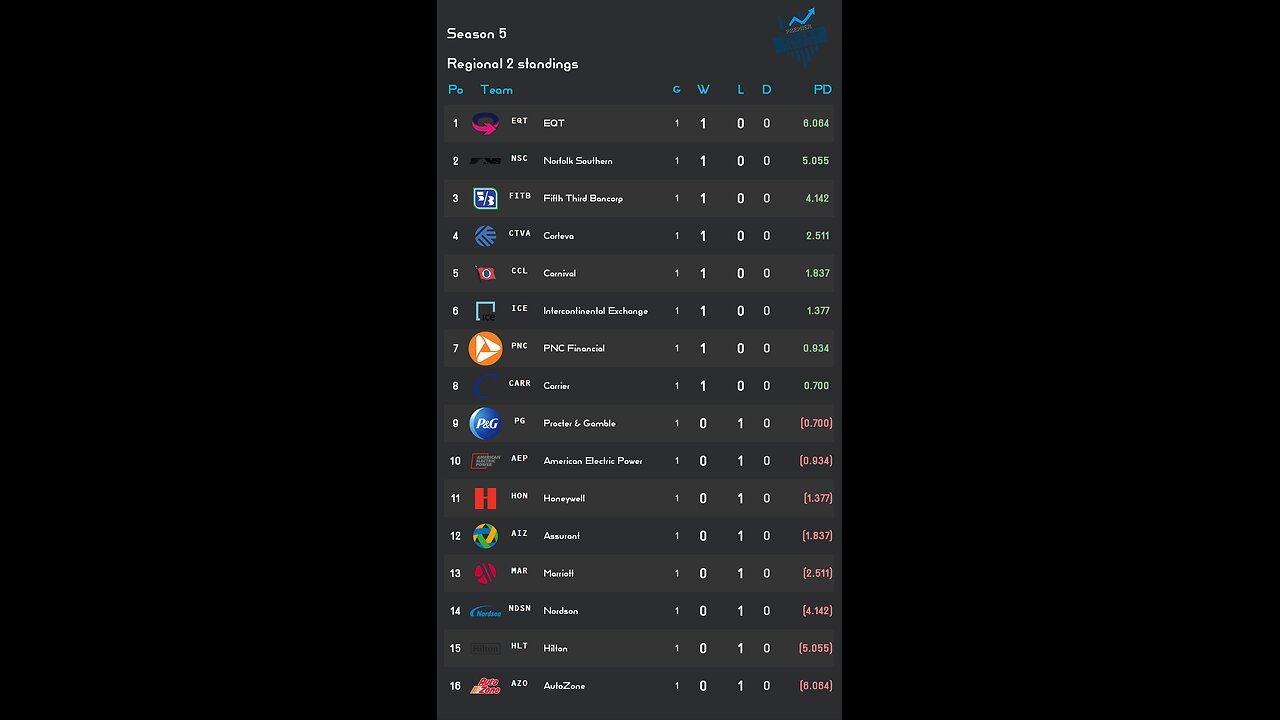Click the W column header
This screenshot has width=1280, height=720.
(x=703, y=90)
